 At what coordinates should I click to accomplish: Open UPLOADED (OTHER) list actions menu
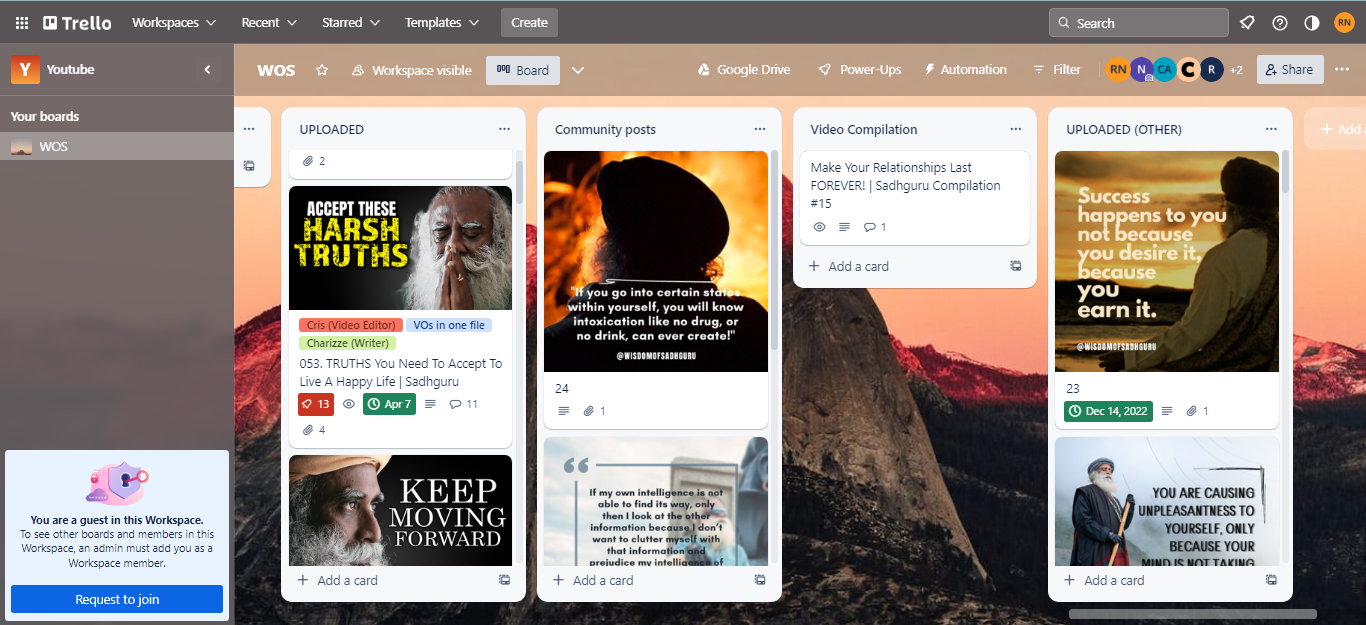click(x=1271, y=129)
